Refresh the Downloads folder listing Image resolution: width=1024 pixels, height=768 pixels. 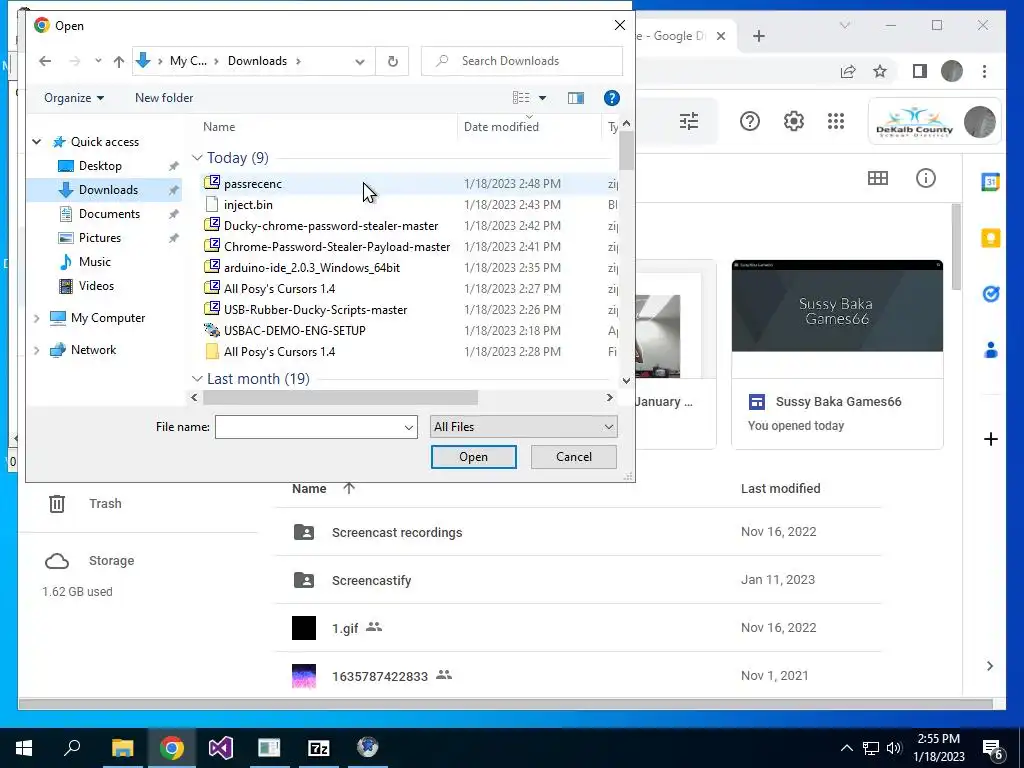coord(392,61)
